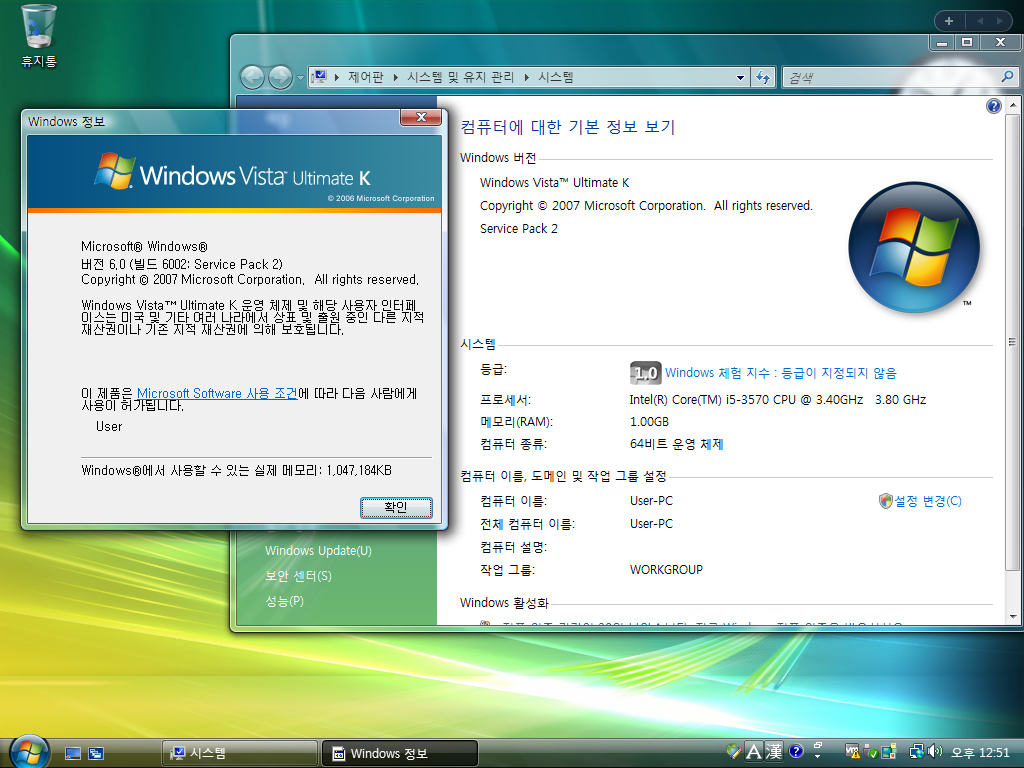Viewport: 1024px width, 768px height.
Task: Click the Forward arrow in System window
Action: coord(280,78)
